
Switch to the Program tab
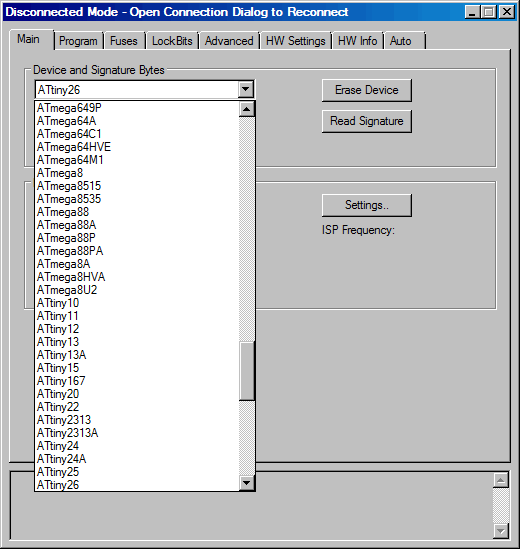pyautogui.click(x=78, y=41)
